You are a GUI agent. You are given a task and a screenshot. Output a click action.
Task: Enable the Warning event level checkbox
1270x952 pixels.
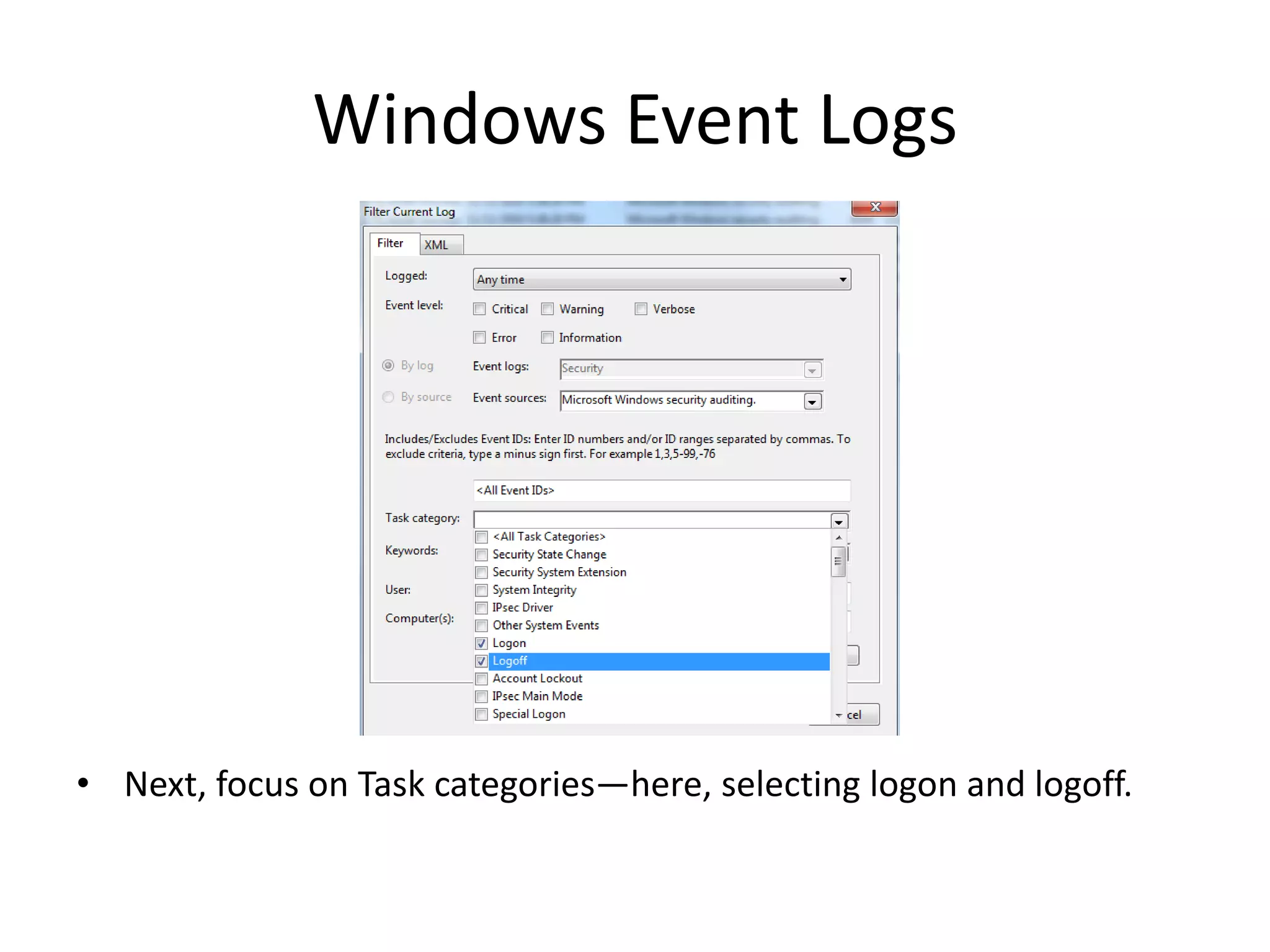[547, 309]
